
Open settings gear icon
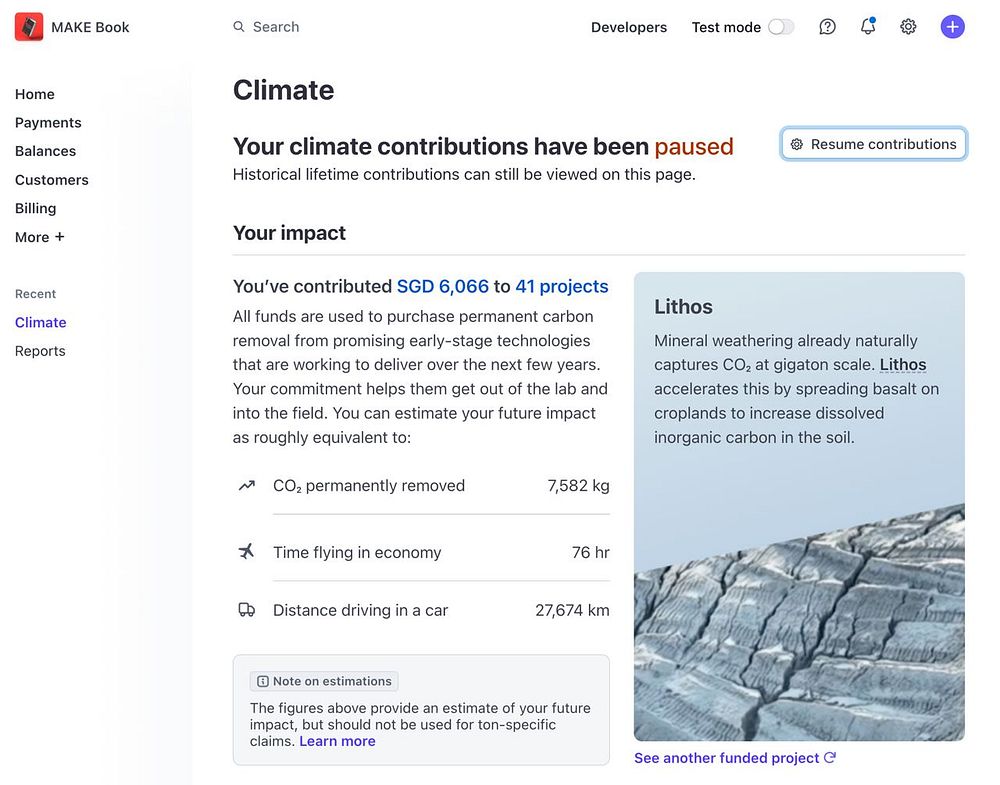coord(908,27)
